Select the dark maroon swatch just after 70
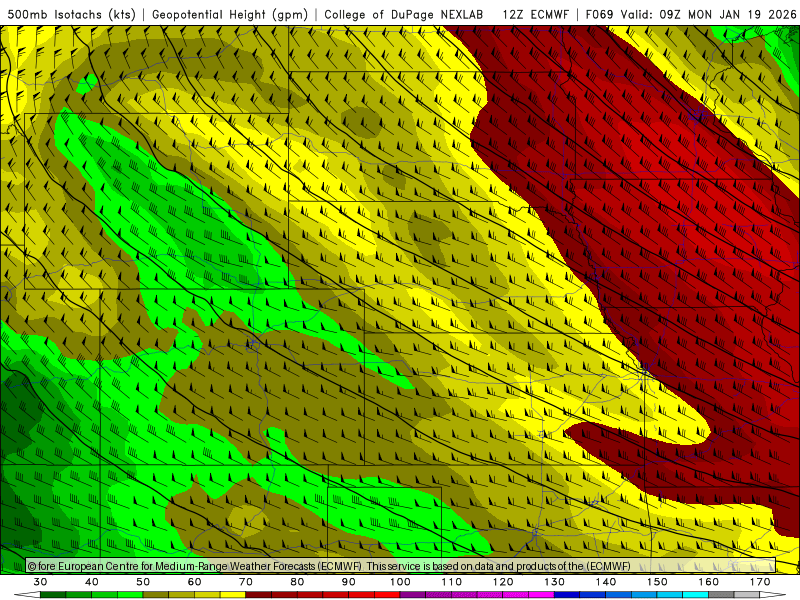The height and width of the screenshot is (600, 800). [259, 595]
